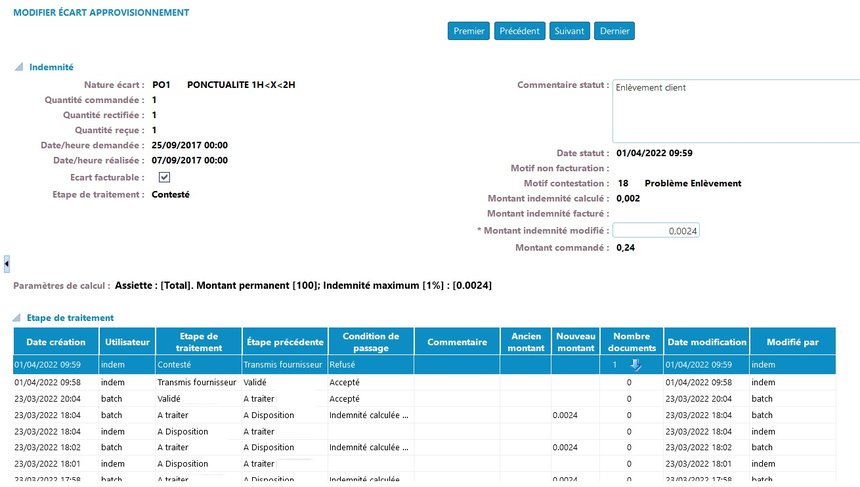860x487 pixels.
Task: Sort by Commentaire column header
Action: [457, 342]
